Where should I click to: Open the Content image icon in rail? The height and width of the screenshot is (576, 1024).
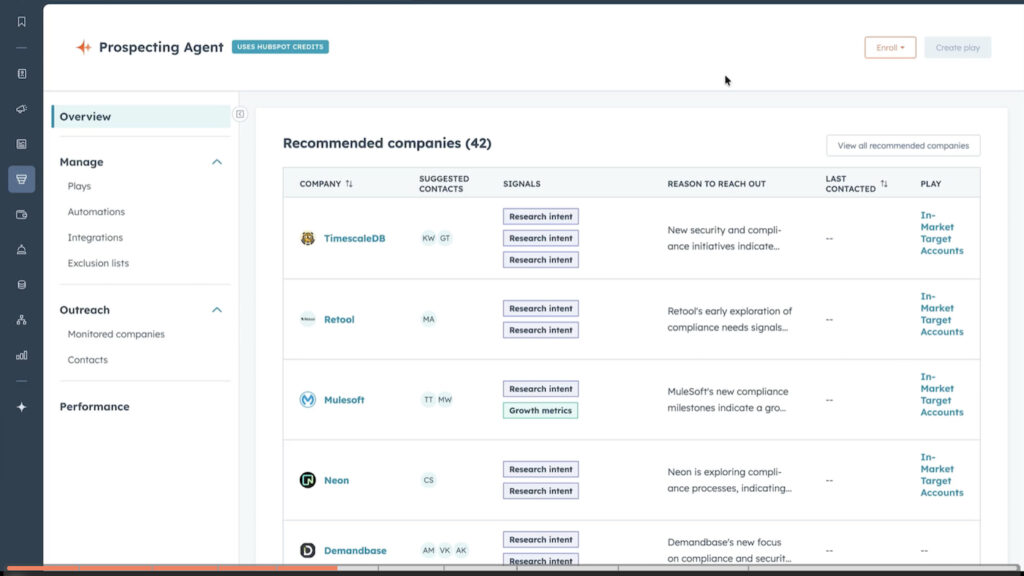click(x=22, y=144)
